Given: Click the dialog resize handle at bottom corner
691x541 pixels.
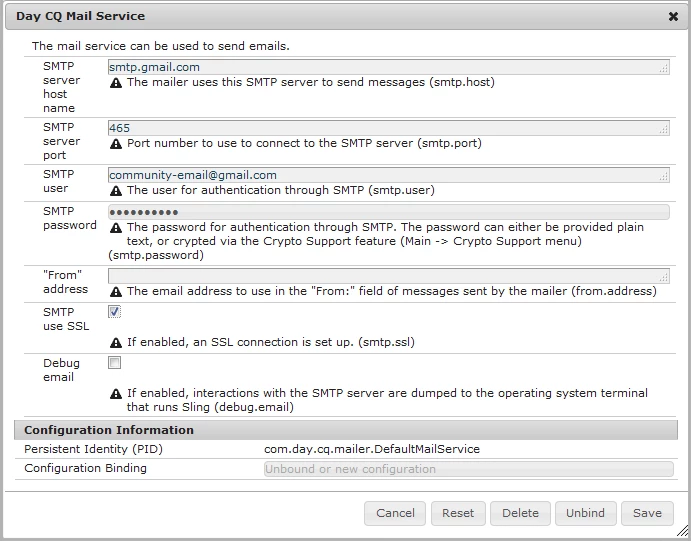Looking at the screenshot, I should [683, 532].
